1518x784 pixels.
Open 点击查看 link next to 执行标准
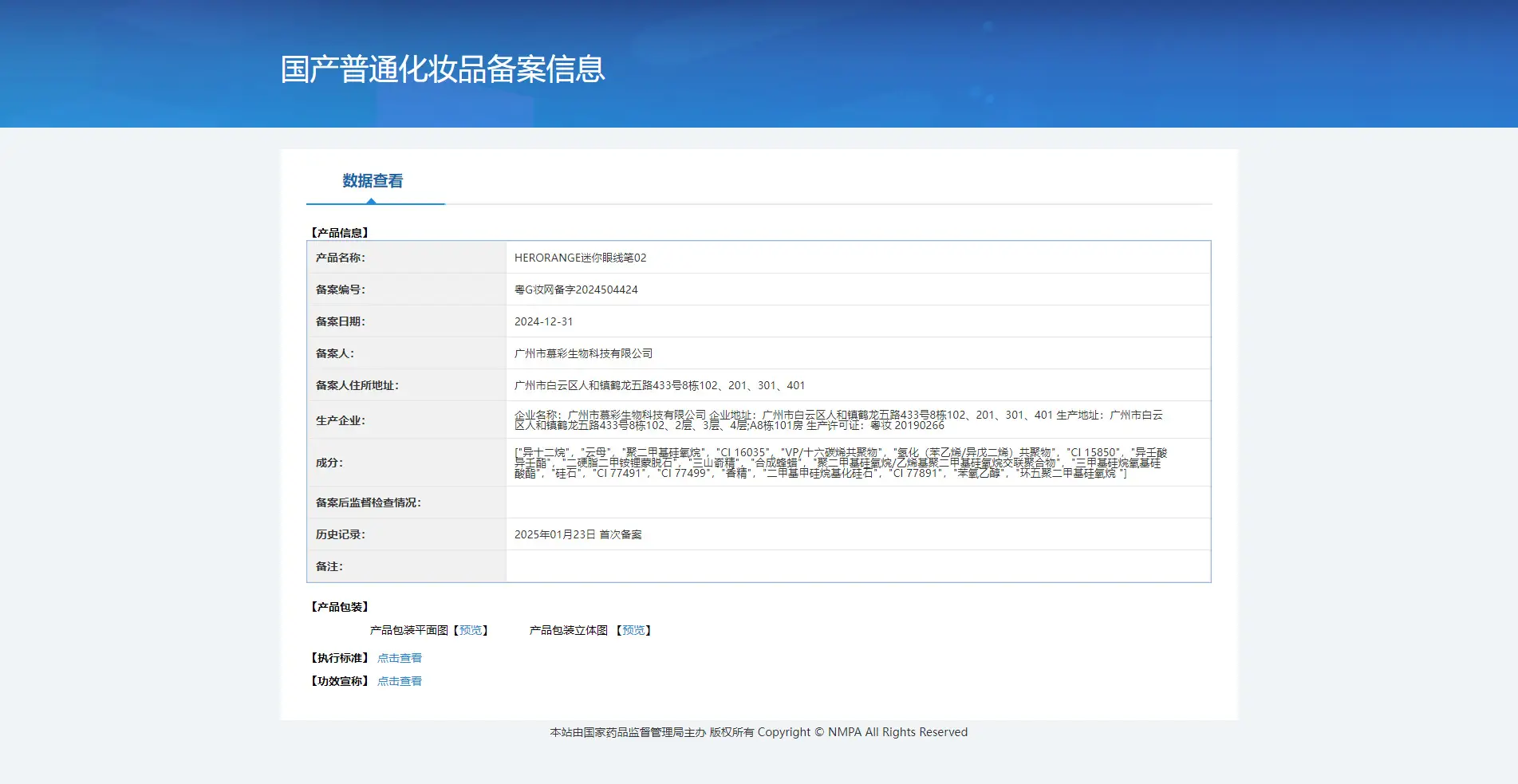(400, 658)
